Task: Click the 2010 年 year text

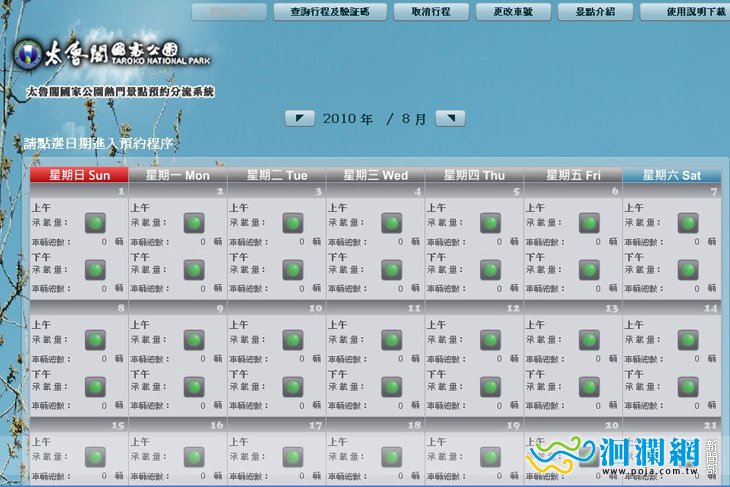Action: (348, 119)
